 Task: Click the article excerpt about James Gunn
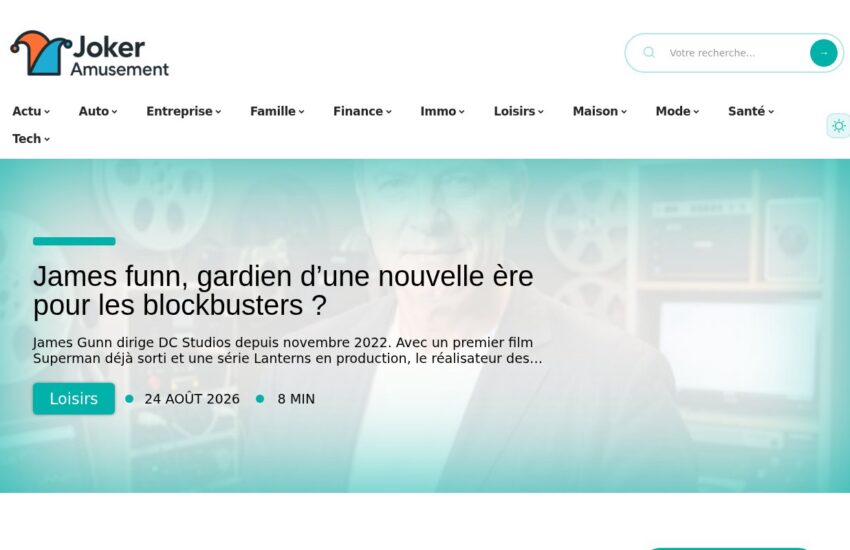(x=287, y=351)
